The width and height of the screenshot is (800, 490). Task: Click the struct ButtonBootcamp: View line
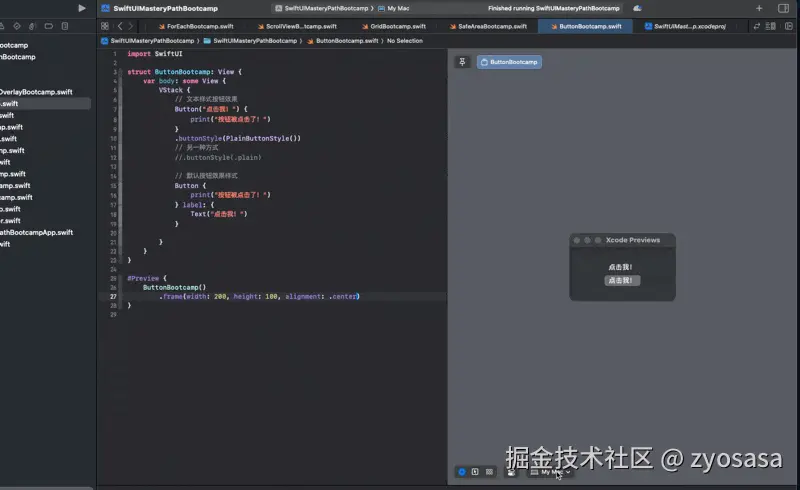click(x=184, y=72)
